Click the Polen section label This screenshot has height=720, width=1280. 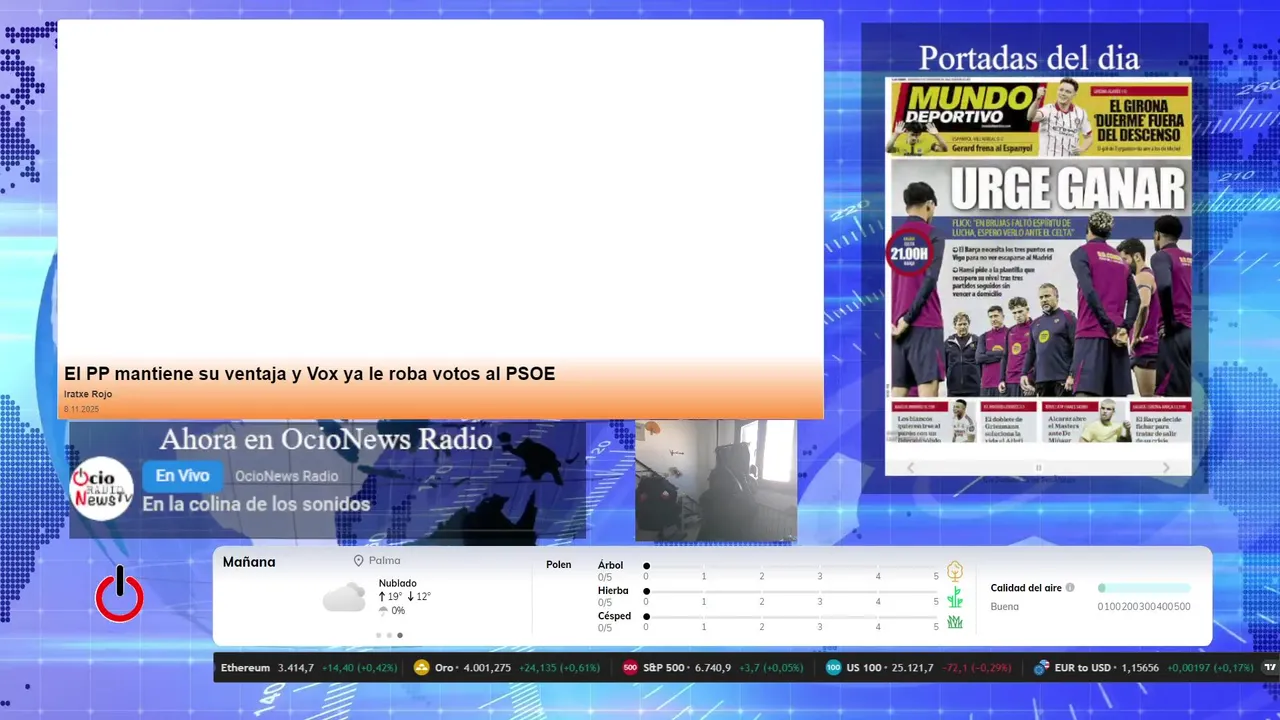[559, 565]
